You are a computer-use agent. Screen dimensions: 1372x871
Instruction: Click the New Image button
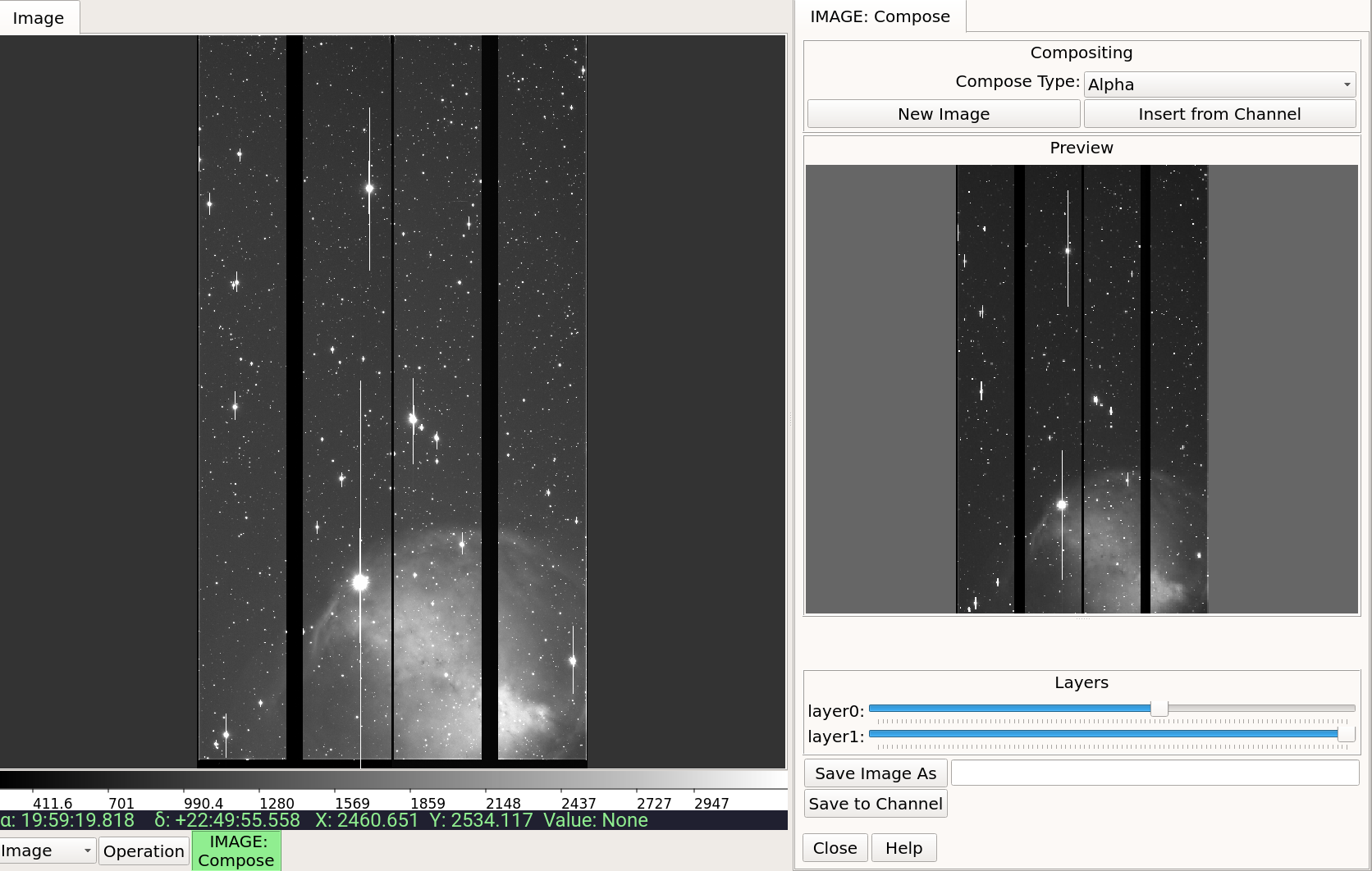[x=944, y=114]
